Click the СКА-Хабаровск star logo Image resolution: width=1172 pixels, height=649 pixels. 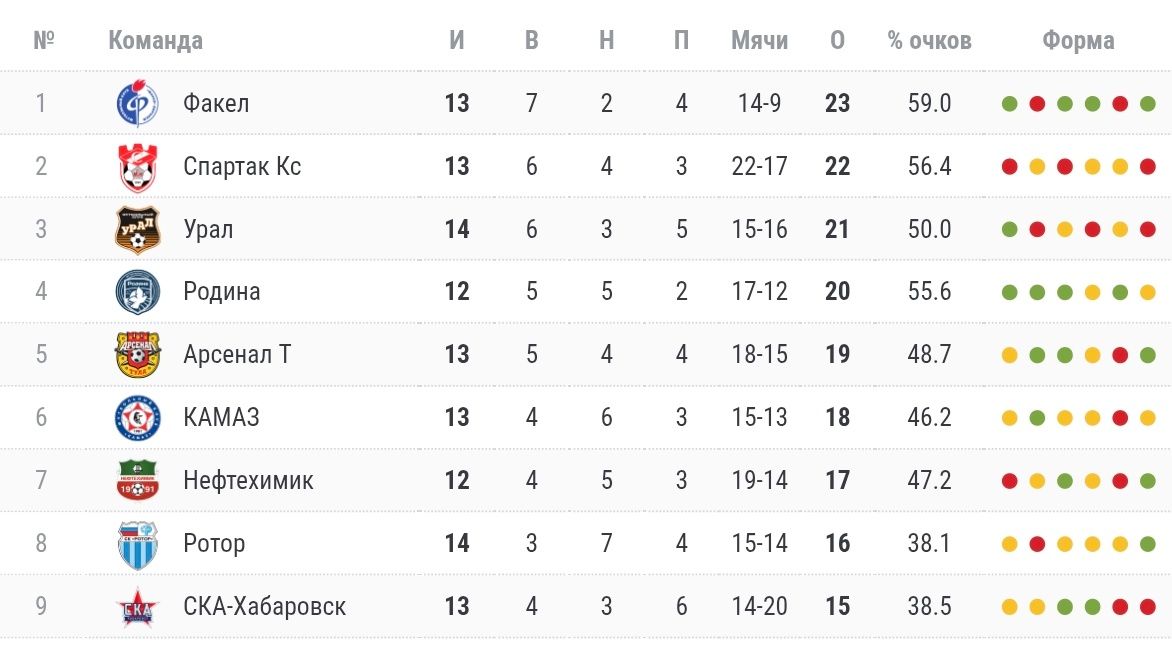137,606
